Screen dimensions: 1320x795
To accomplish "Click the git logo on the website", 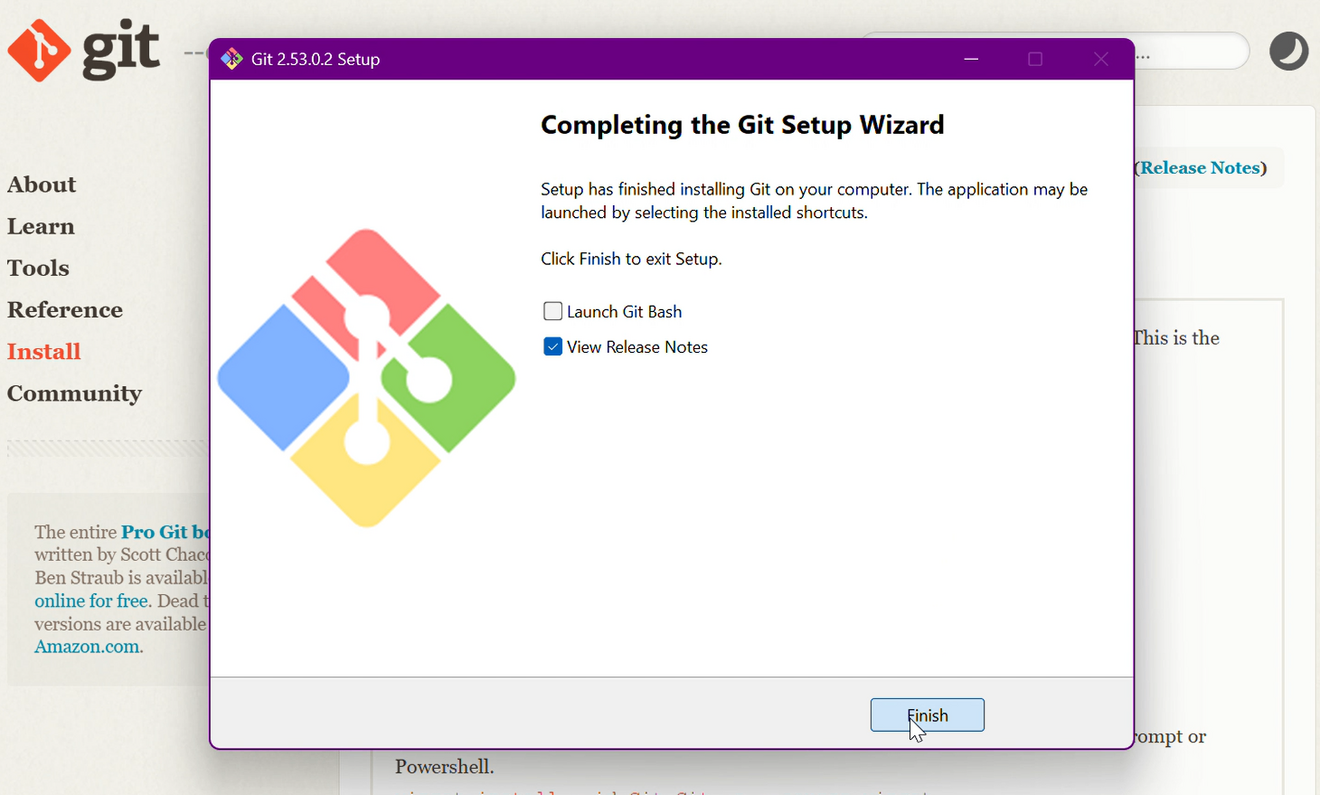I will (84, 50).
